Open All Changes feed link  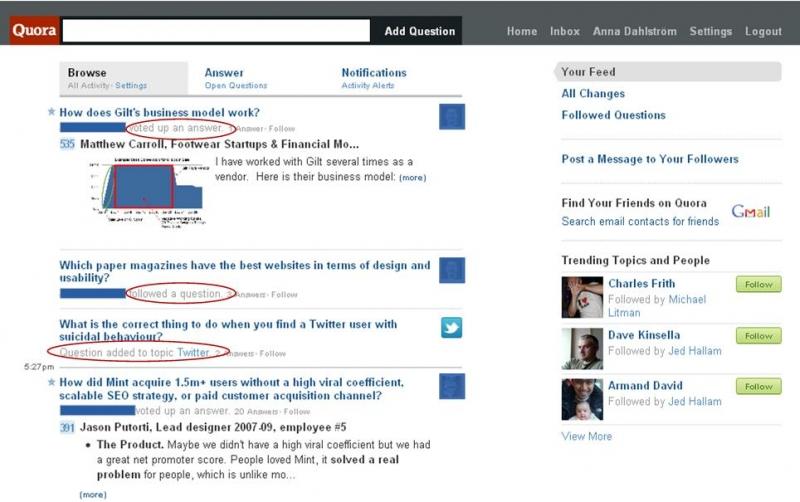(593, 93)
